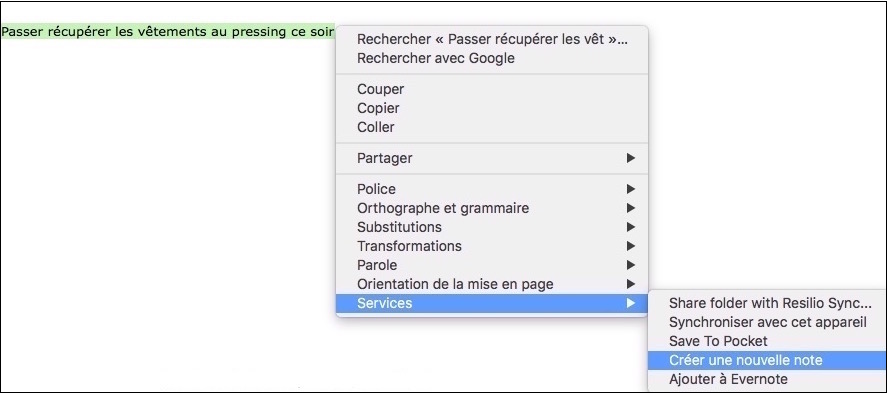Expand the arrow beside Police
The height and width of the screenshot is (393, 887).
pos(631,189)
